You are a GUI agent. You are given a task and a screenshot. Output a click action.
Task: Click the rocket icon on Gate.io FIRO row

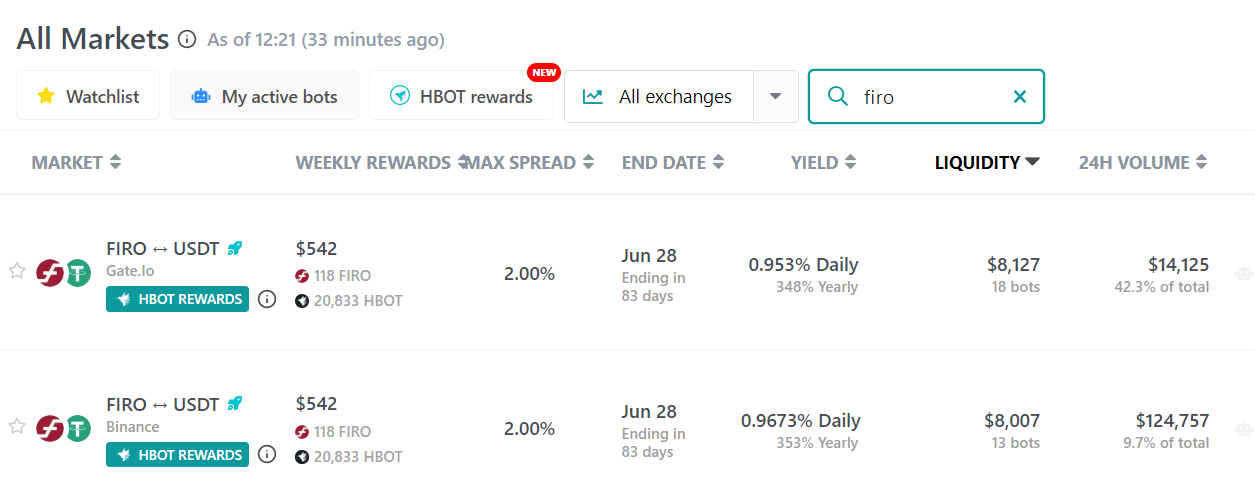click(x=235, y=248)
